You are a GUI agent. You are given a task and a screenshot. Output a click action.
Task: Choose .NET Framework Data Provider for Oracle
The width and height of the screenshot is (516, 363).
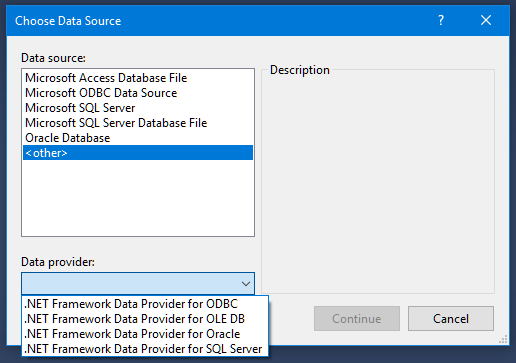pyautogui.click(x=145, y=334)
